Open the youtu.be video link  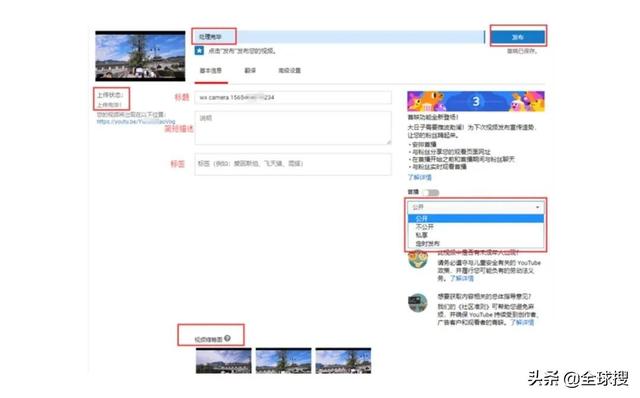click(136, 122)
